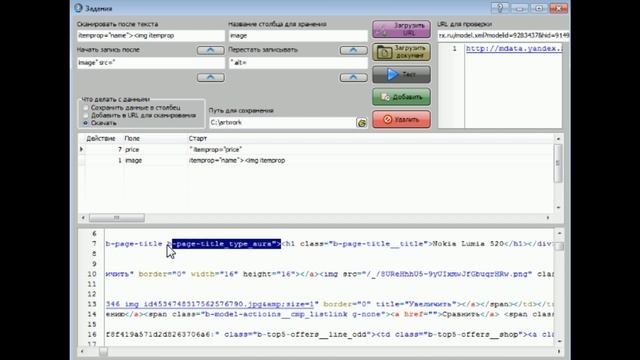
Task: Select the 'Добавить в URL для сканирования' radio button
Action: [86, 116]
